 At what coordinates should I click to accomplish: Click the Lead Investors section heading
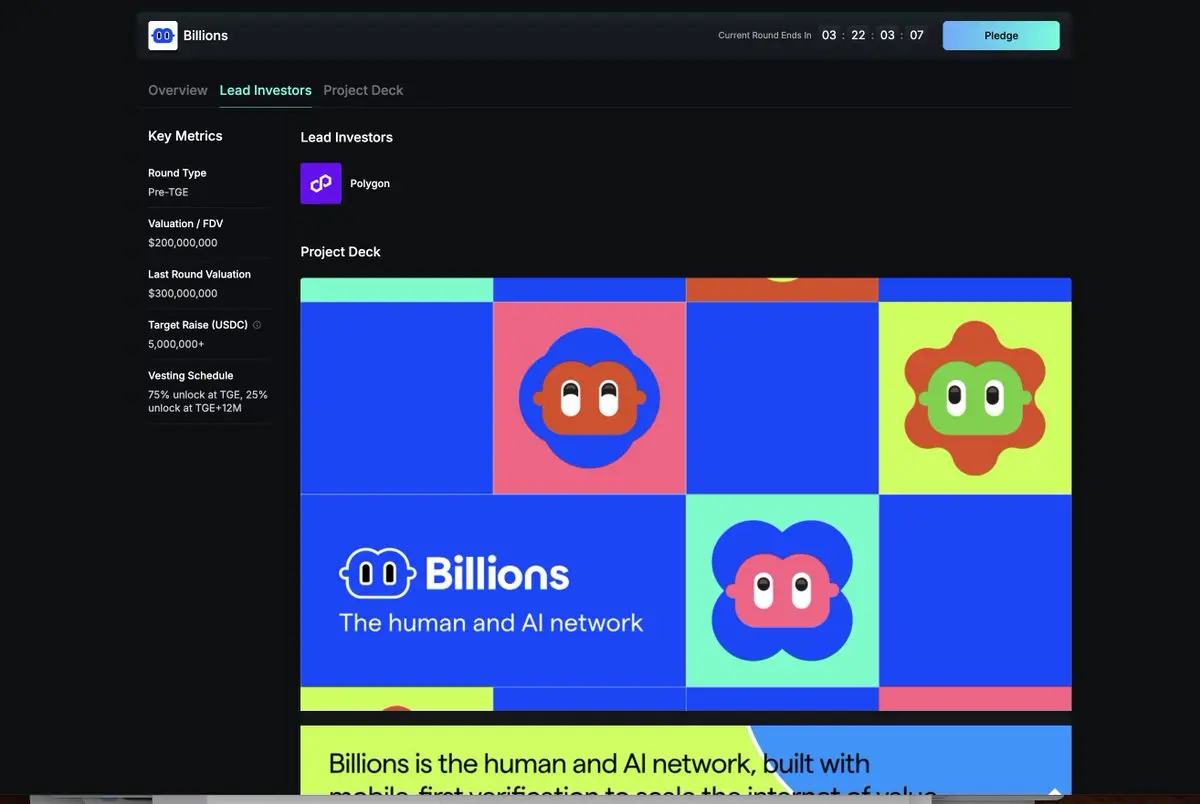coord(347,137)
